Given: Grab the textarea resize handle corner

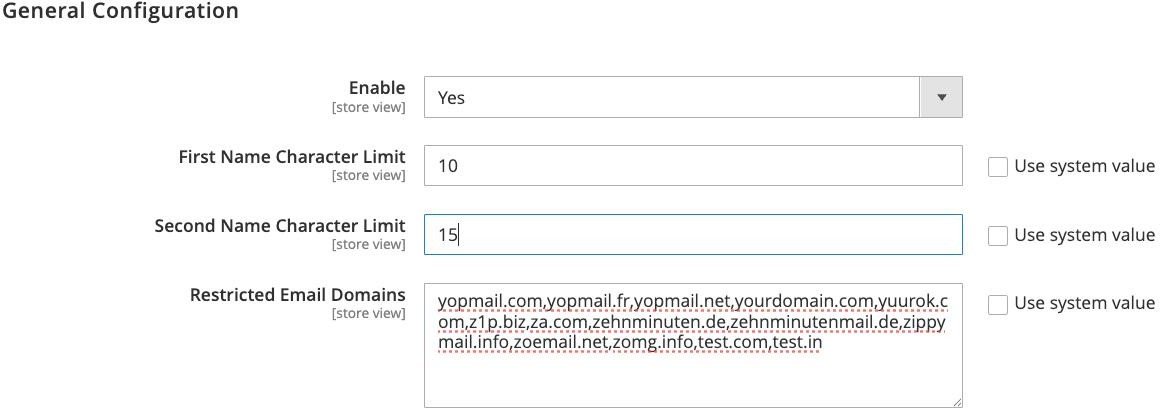Looking at the screenshot, I should point(957,402).
